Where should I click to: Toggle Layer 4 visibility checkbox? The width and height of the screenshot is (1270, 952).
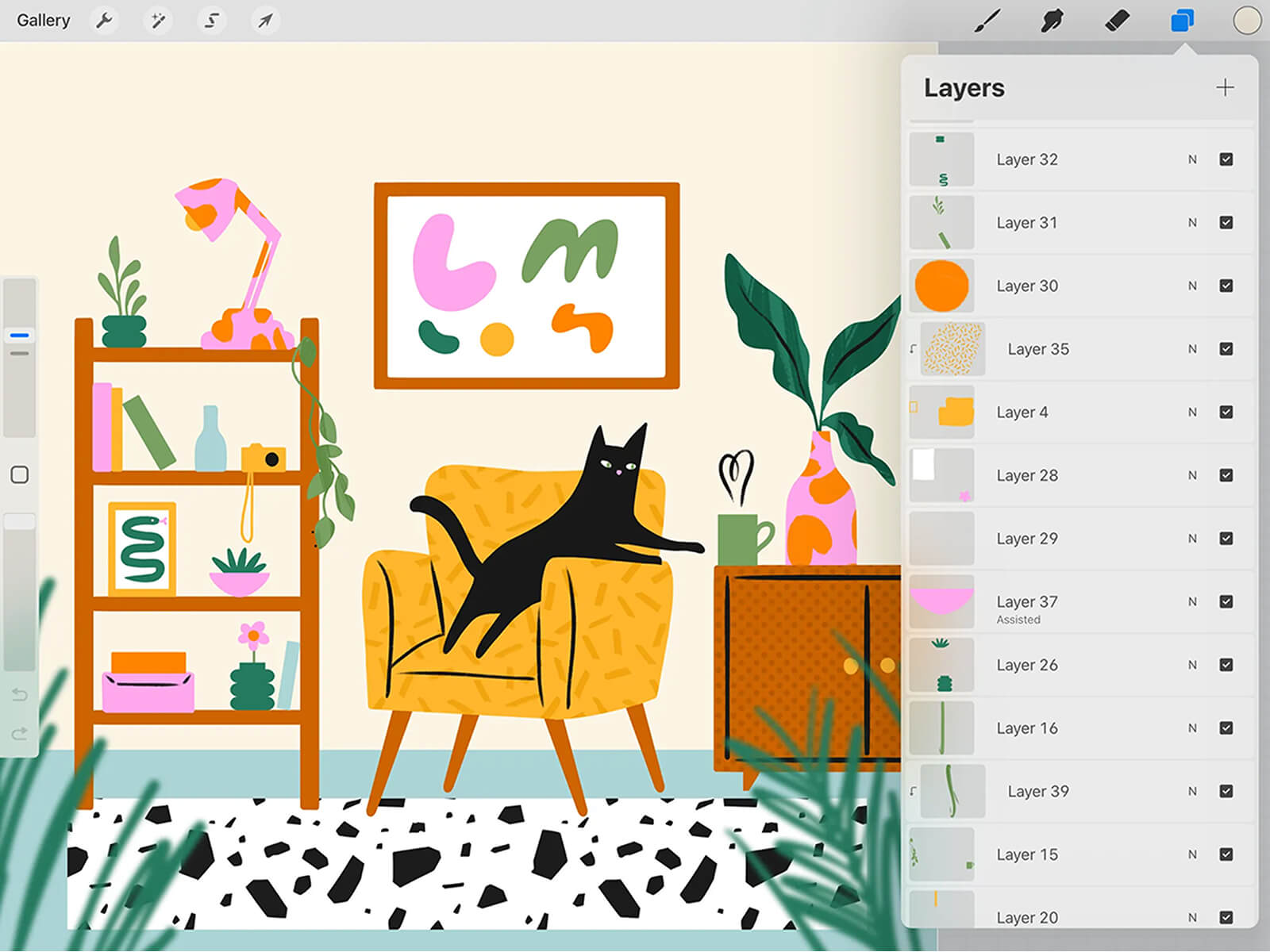pos(1226,413)
